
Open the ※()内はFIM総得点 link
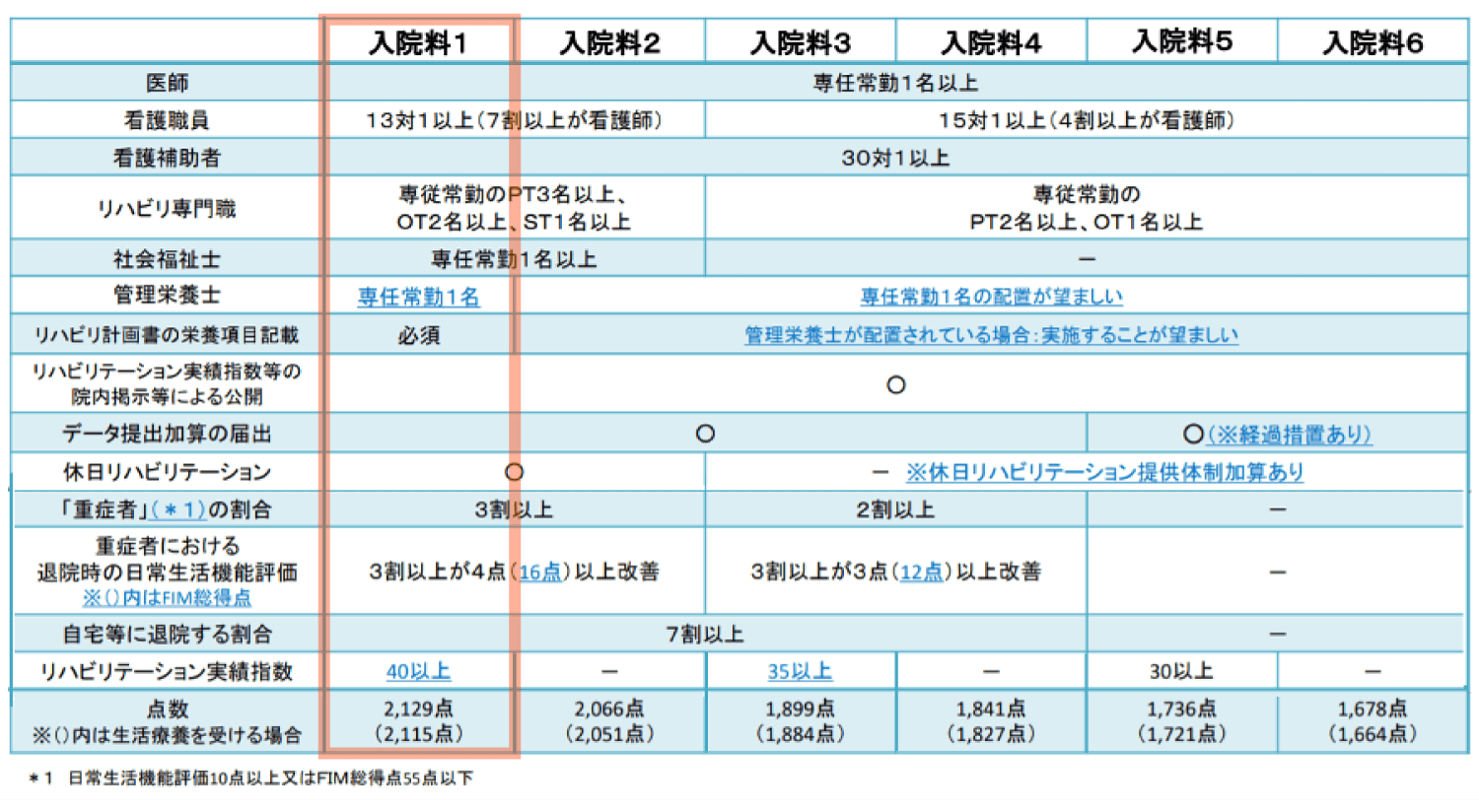point(167,598)
